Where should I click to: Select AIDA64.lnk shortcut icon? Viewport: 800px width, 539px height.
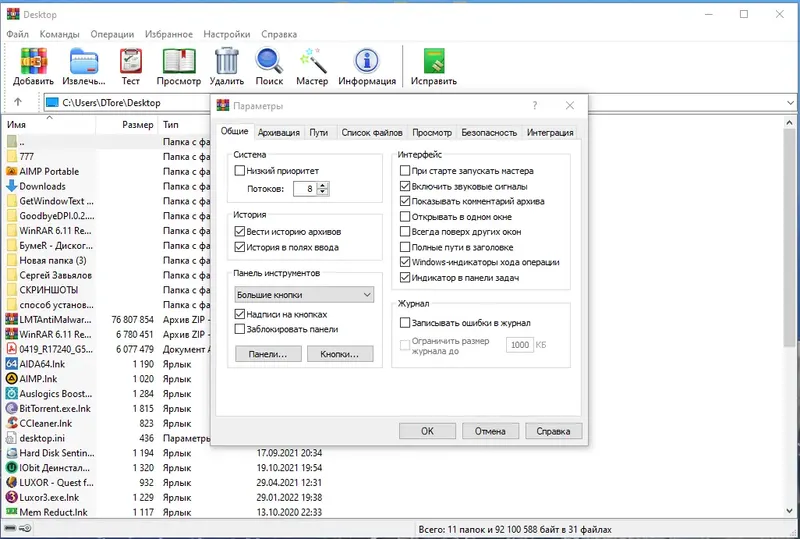(x=12, y=364)
